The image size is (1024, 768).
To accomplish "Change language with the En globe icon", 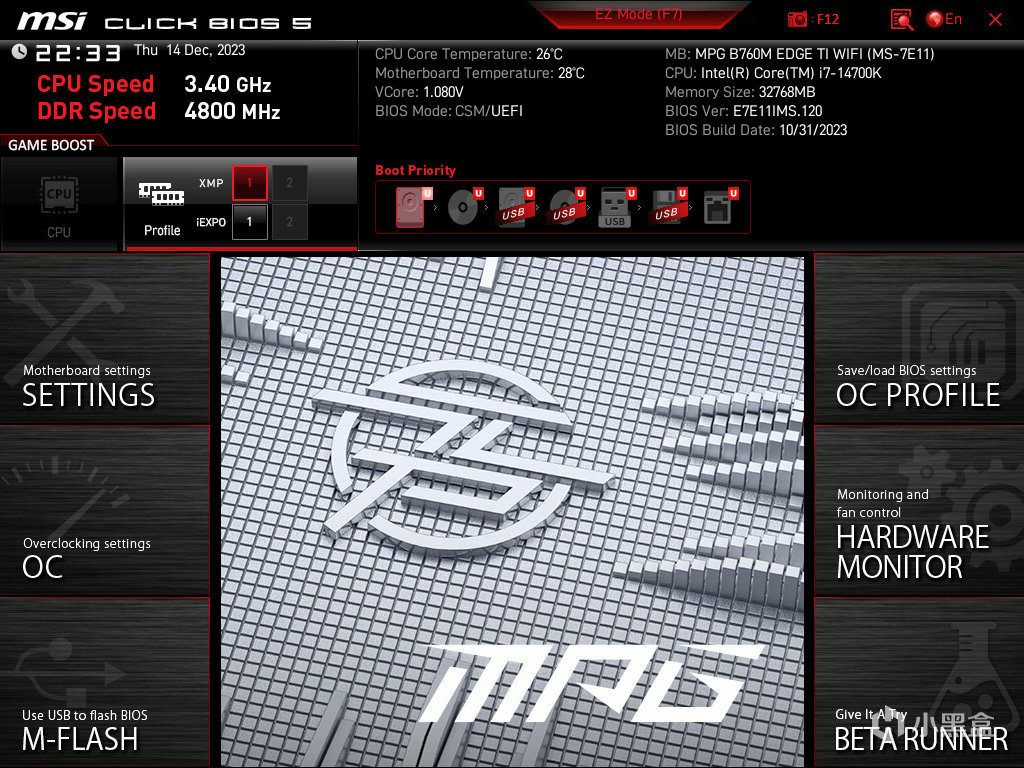I will 944,20.
